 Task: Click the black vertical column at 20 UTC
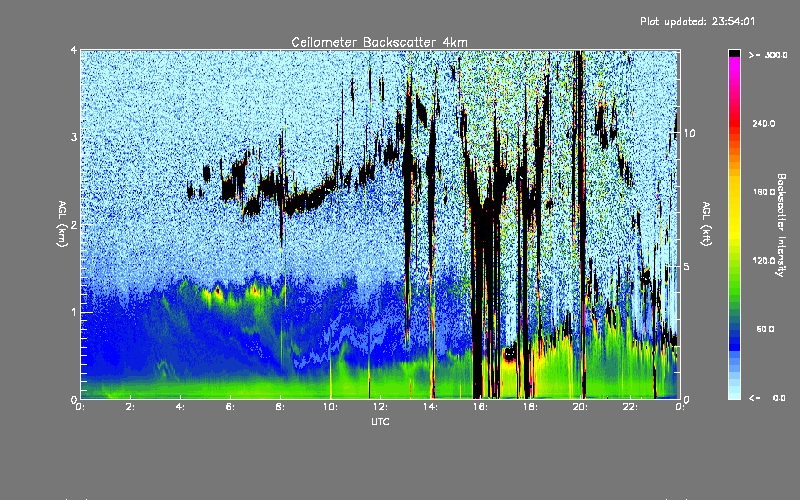click(x=581, y=224)
